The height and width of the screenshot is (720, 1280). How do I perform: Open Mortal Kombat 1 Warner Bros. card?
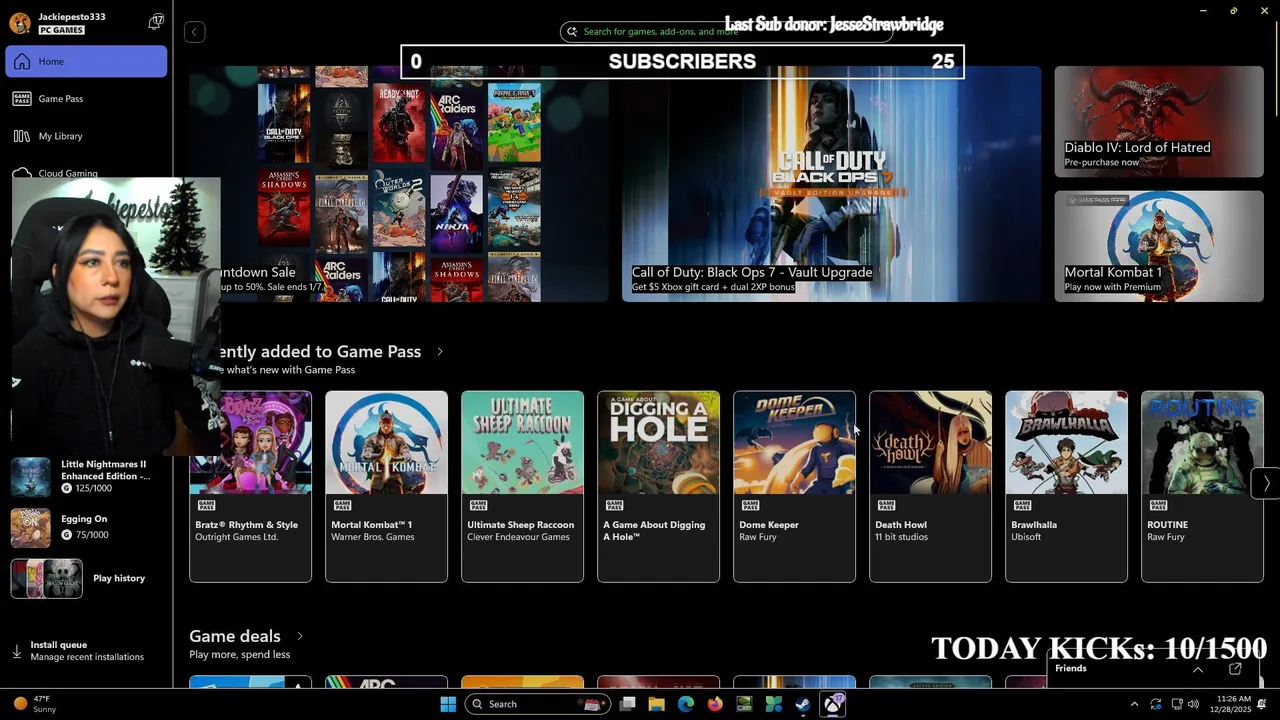pos(386,486)
